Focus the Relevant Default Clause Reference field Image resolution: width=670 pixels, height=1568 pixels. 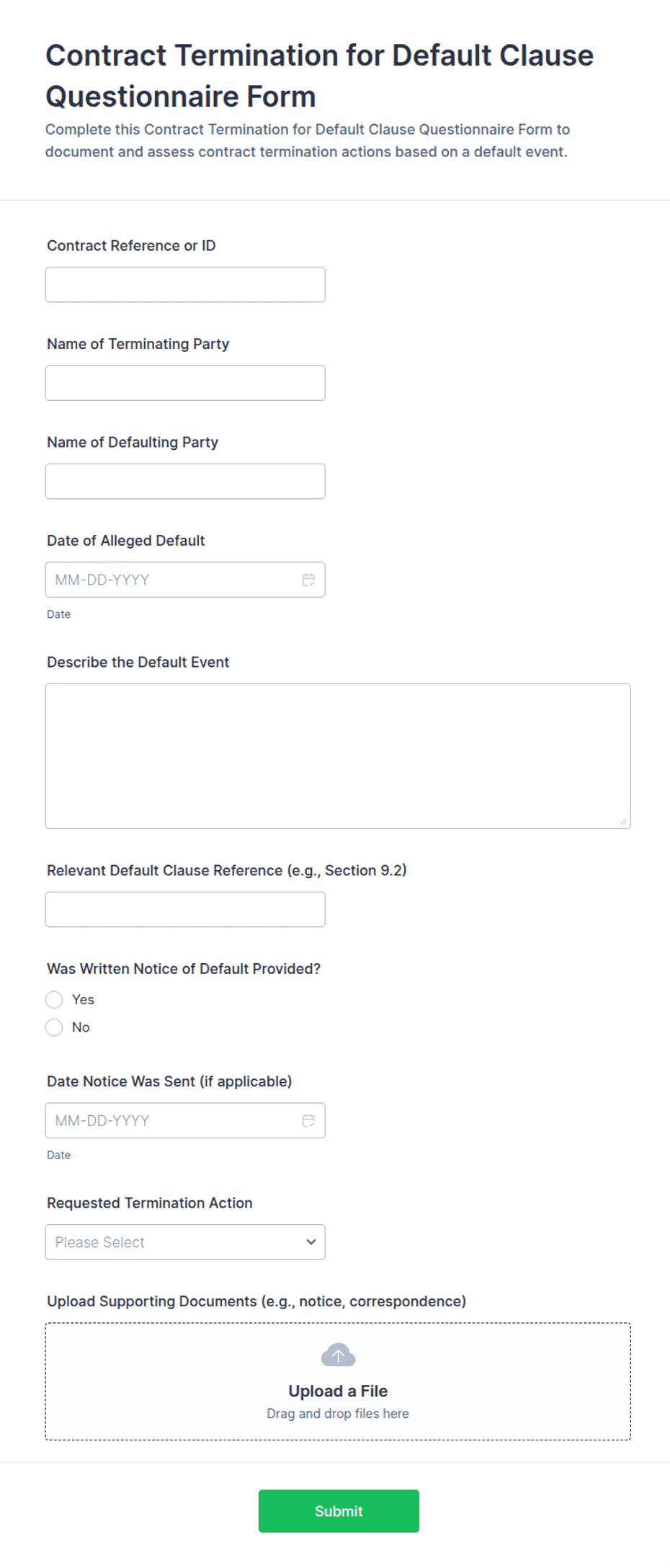point(185,909)
